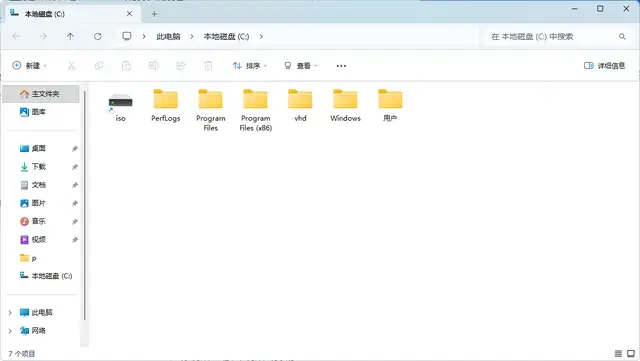Select the Program Files folder
The width and height of the screenshot is (640, 361).
[x=211, y=110]
